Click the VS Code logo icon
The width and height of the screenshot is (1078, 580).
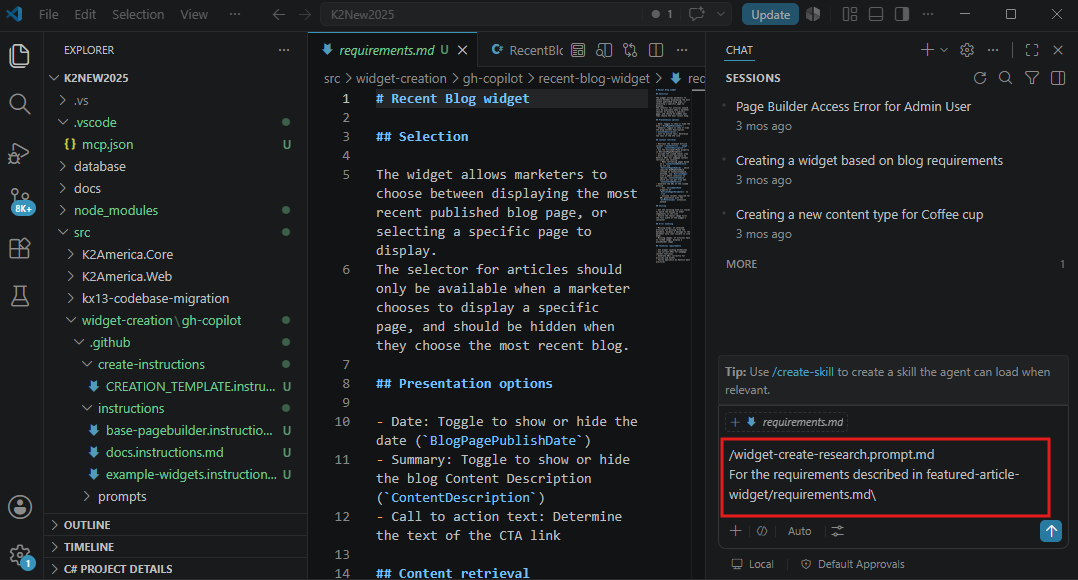[x=14, y=14]
